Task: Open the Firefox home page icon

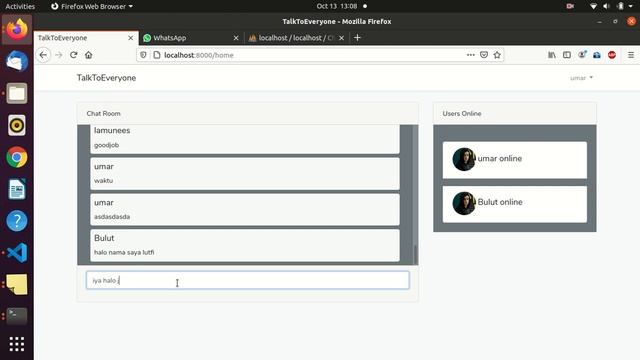Action: [89, 55]
